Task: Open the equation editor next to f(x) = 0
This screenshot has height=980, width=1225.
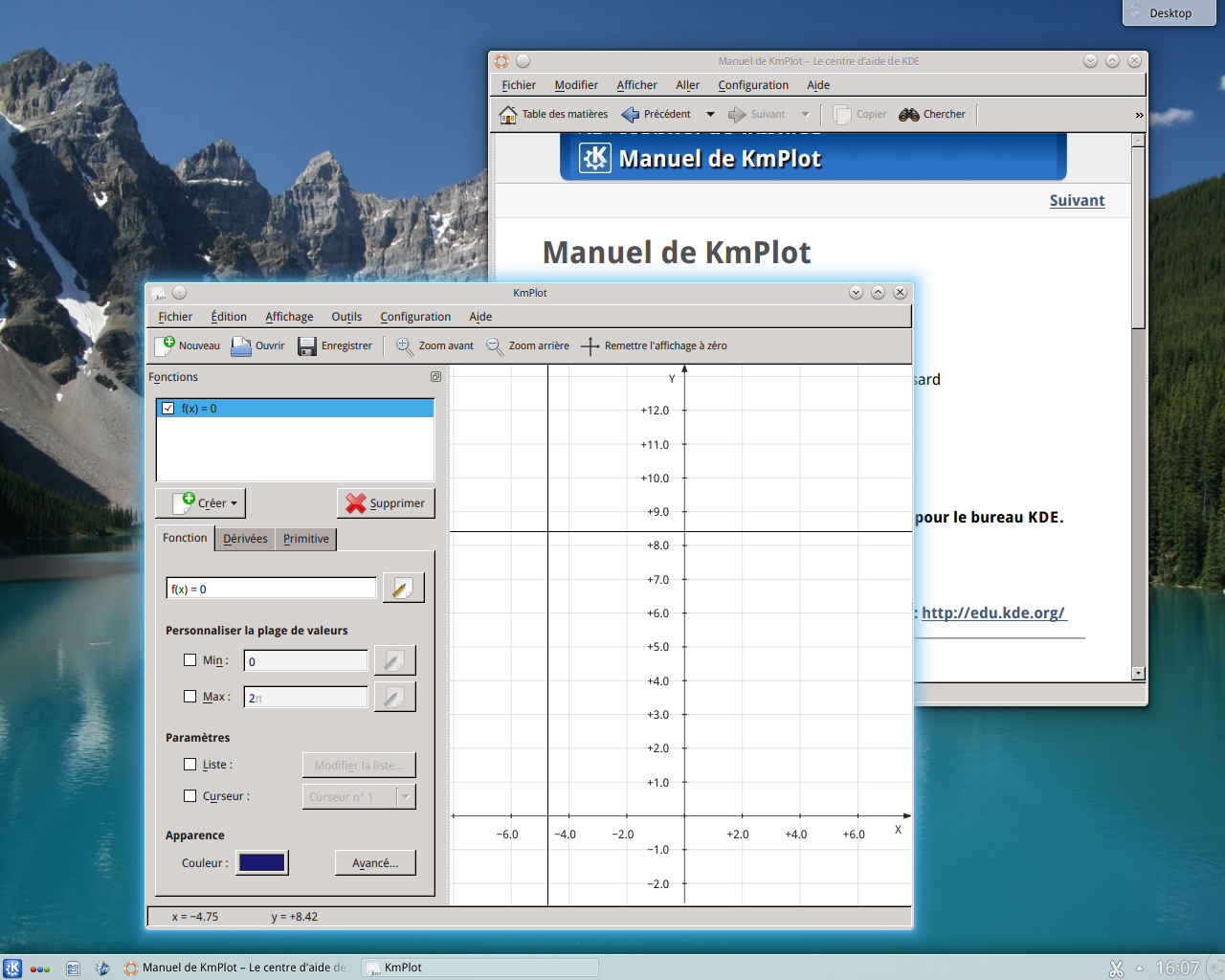Action: [403, 588]
